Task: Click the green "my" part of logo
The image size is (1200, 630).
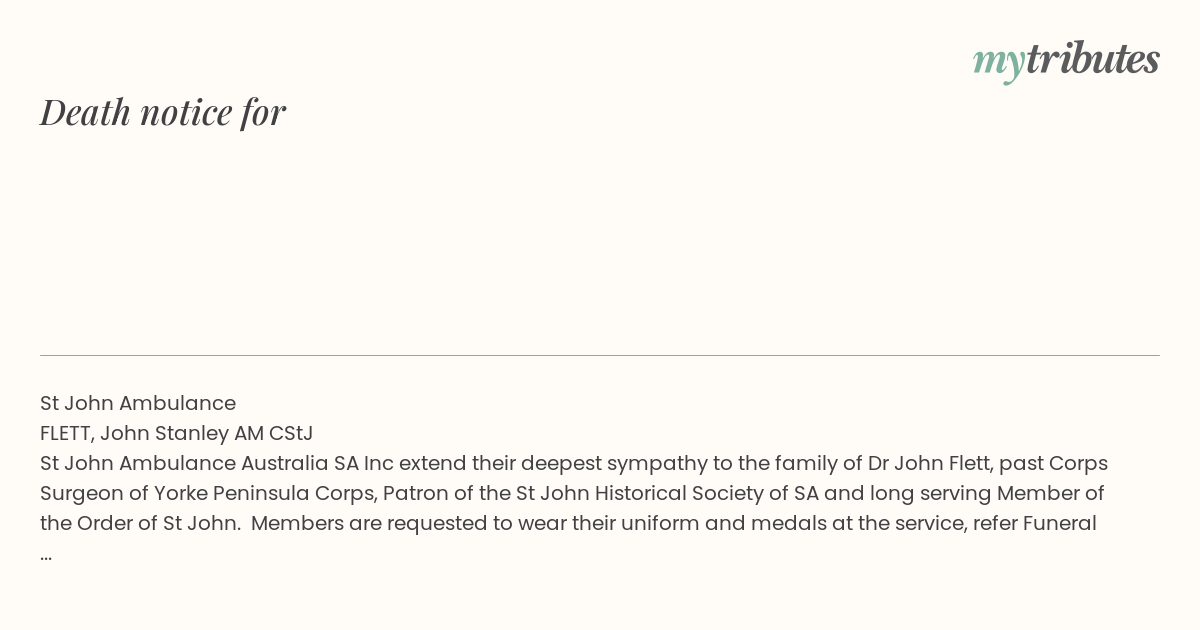Action: point(998,63)
